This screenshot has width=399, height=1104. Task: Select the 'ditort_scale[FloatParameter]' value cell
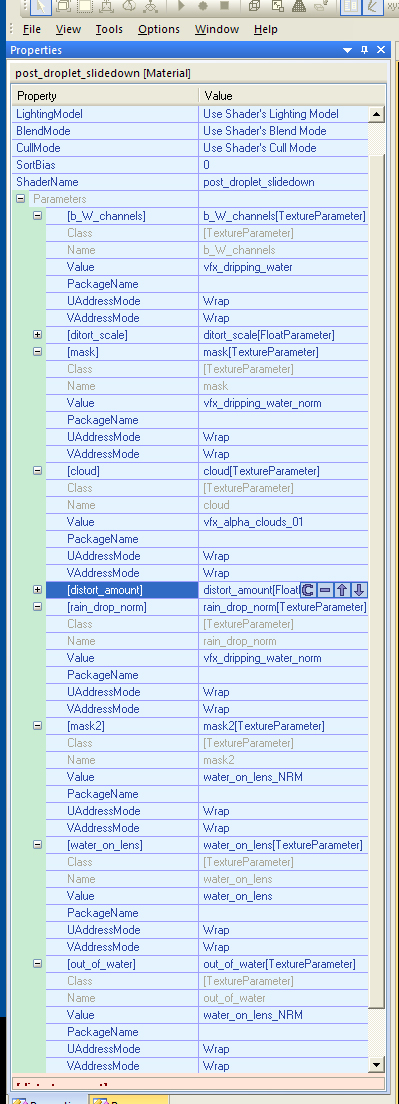[x=284, y=335]
